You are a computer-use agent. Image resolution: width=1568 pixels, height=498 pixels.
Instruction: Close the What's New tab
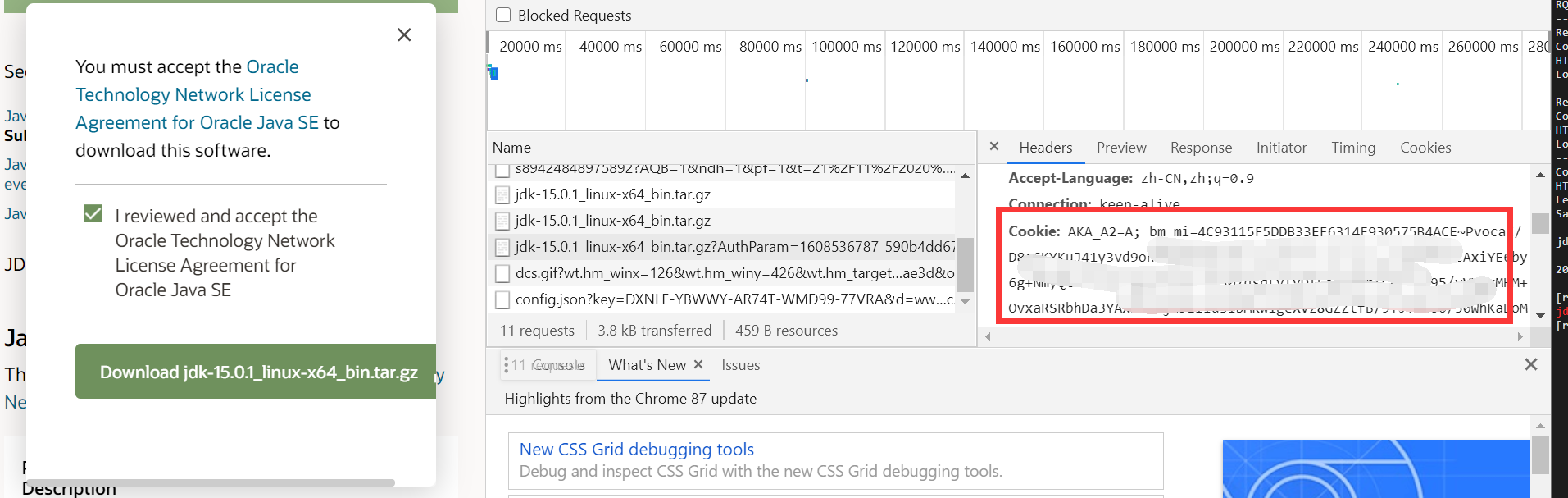pos(698,364)
